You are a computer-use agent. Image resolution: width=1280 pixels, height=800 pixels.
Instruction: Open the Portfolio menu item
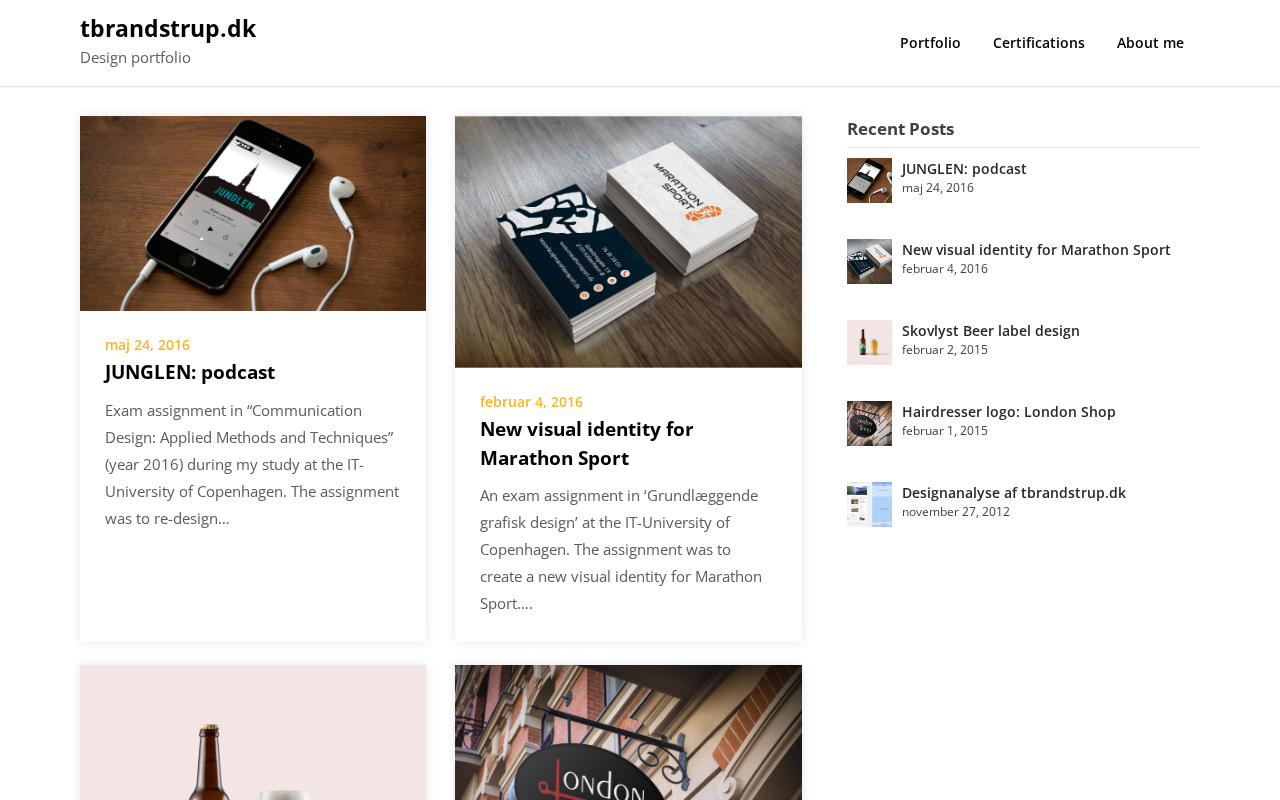[x=930, y=43]
